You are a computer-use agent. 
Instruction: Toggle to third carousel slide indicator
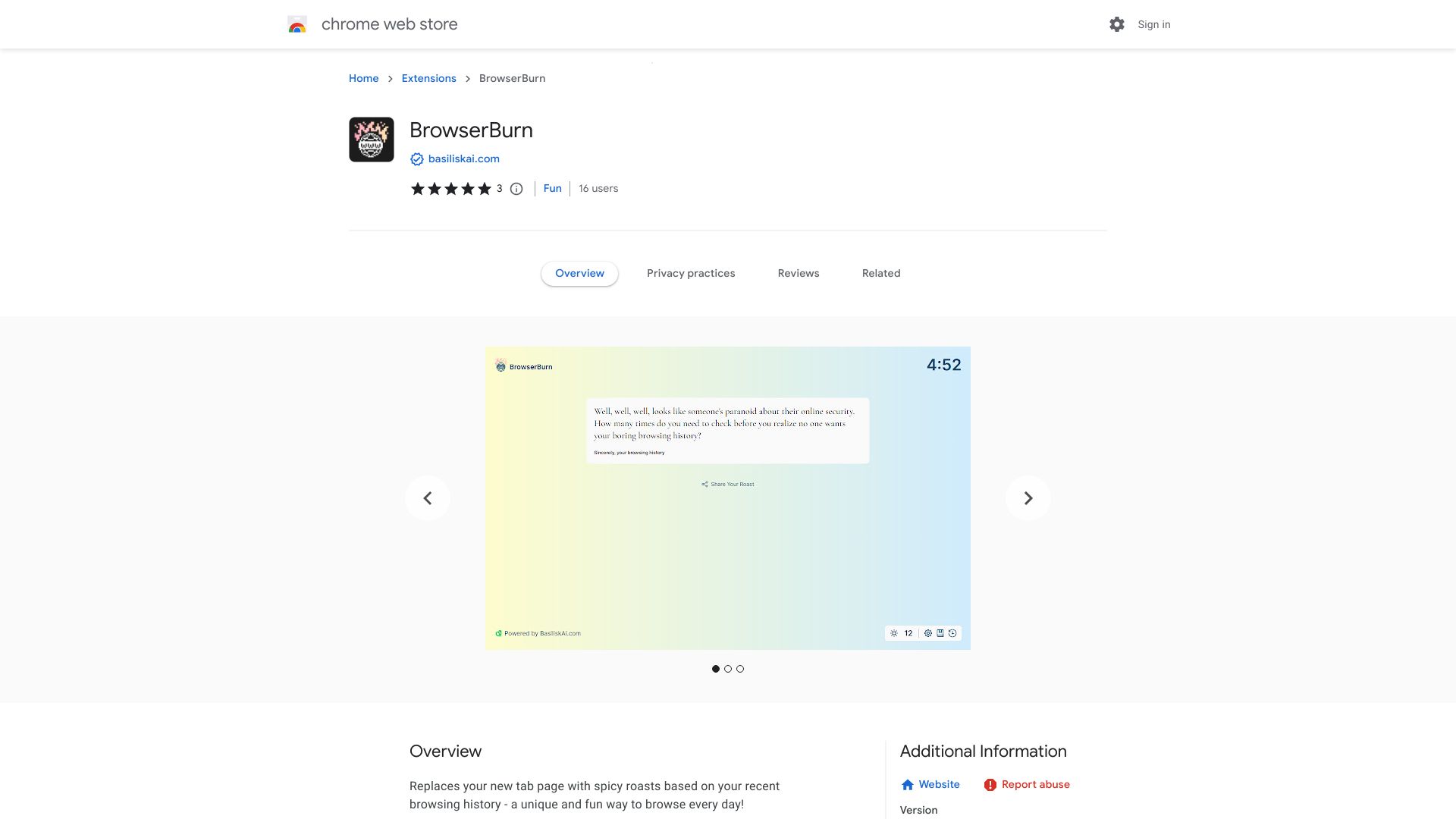coord(740,669)
